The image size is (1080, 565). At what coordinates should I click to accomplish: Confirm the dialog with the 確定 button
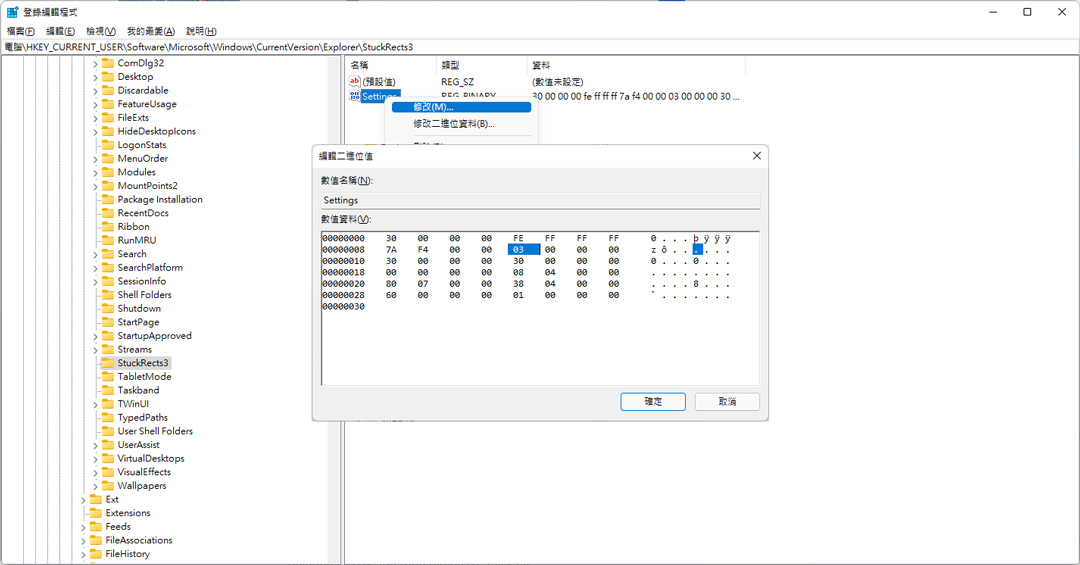click(x=653, y=402)
